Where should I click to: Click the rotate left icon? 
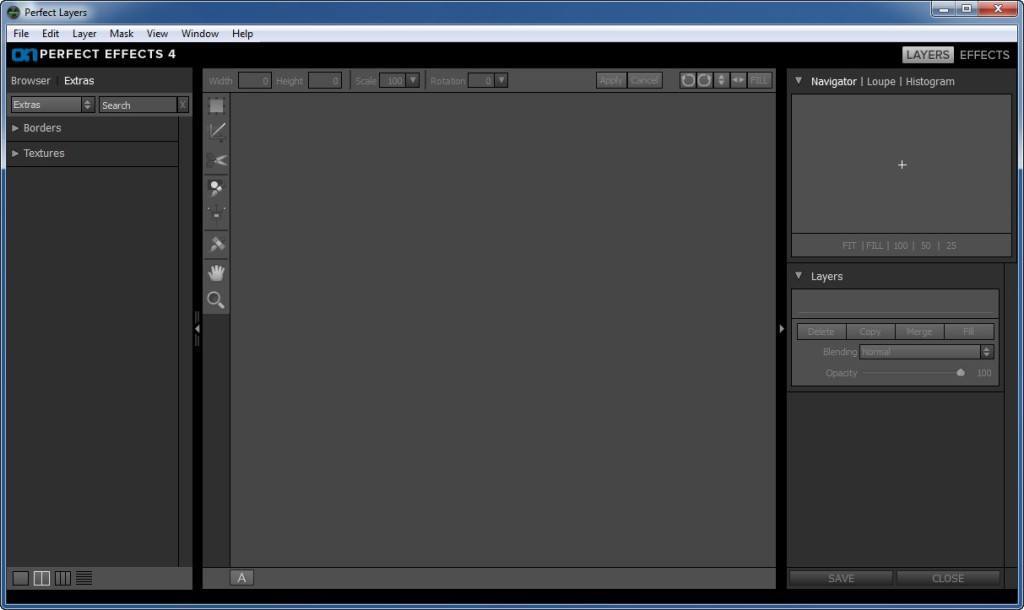pos(688,80)
